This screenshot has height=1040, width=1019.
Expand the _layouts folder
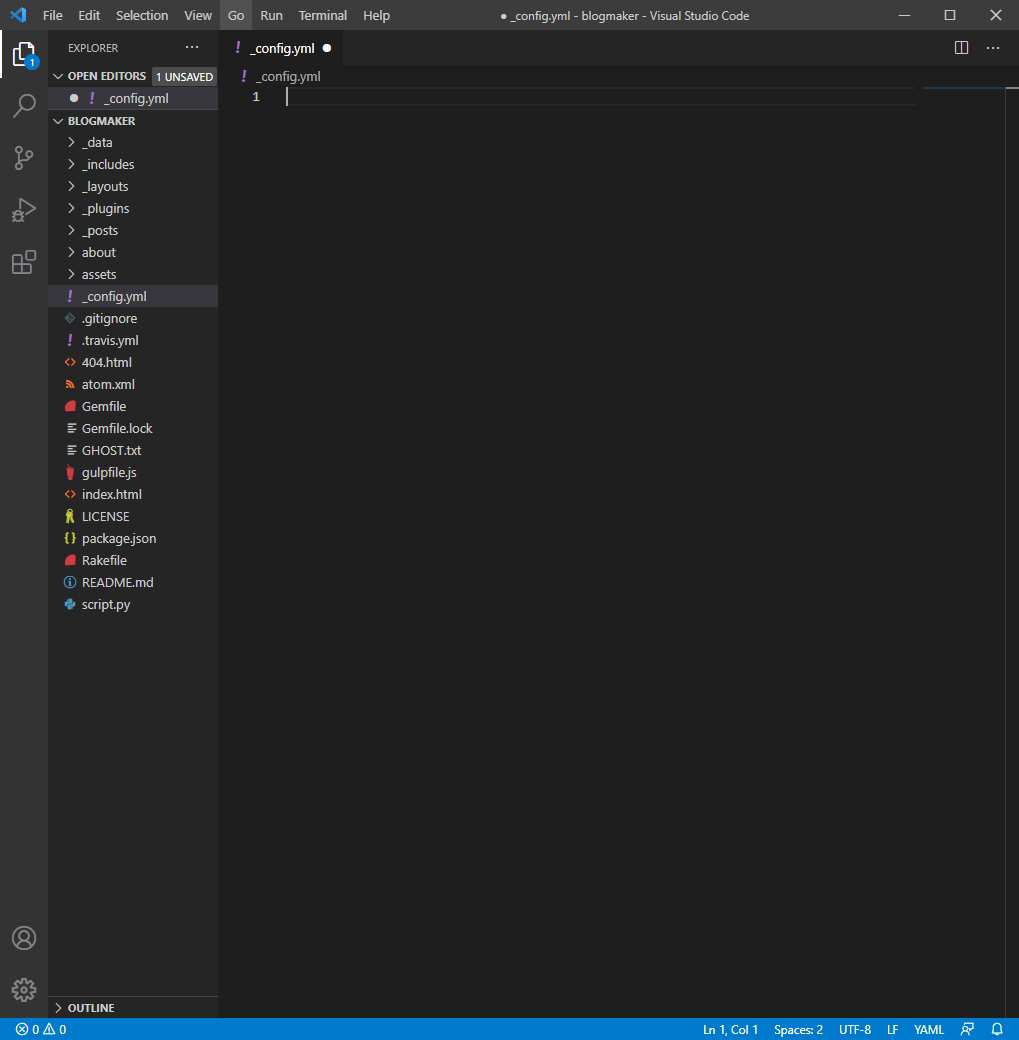[x=133, y=186]
